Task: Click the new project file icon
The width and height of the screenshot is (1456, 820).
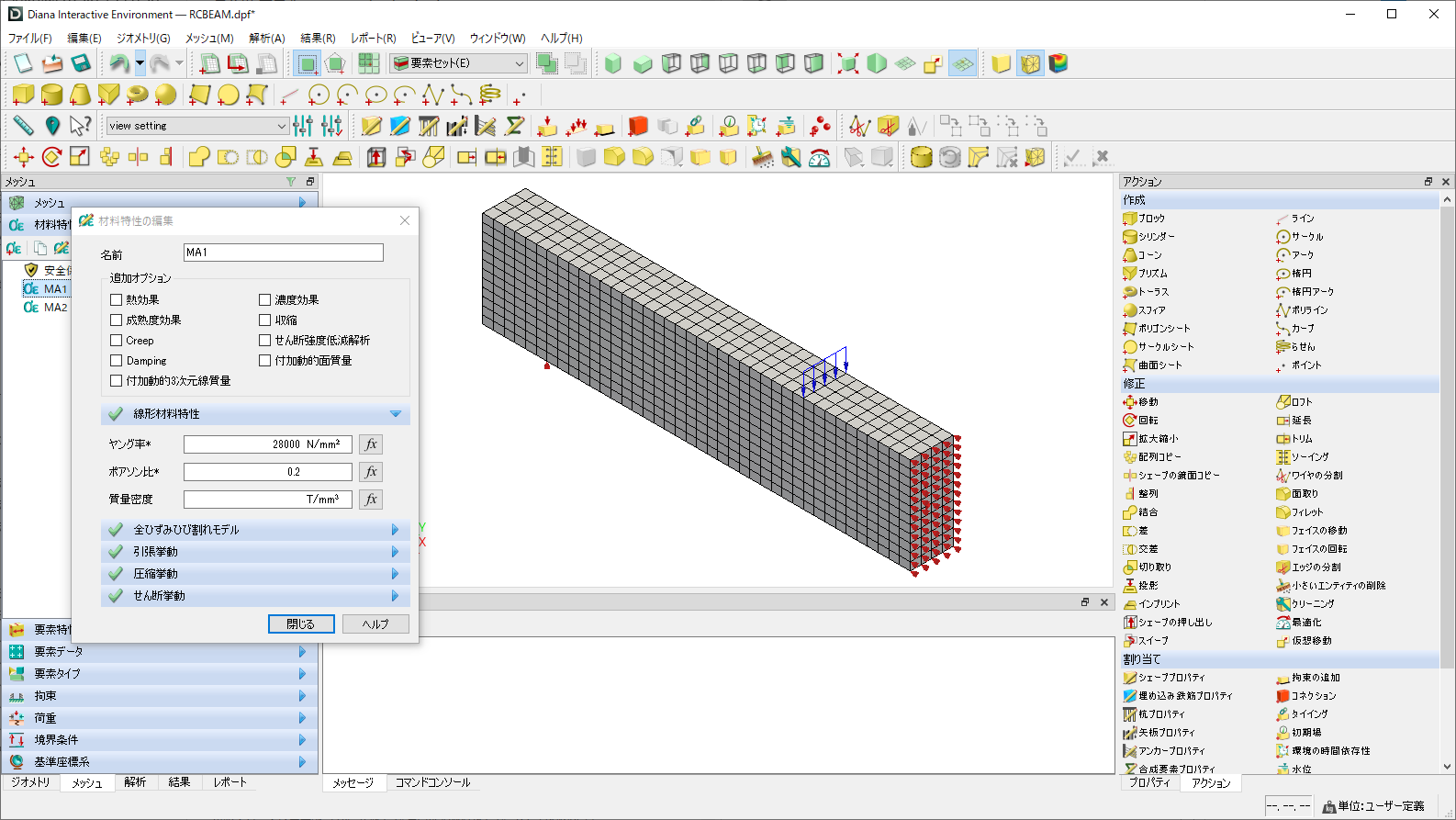Action: tap(23, 63)
